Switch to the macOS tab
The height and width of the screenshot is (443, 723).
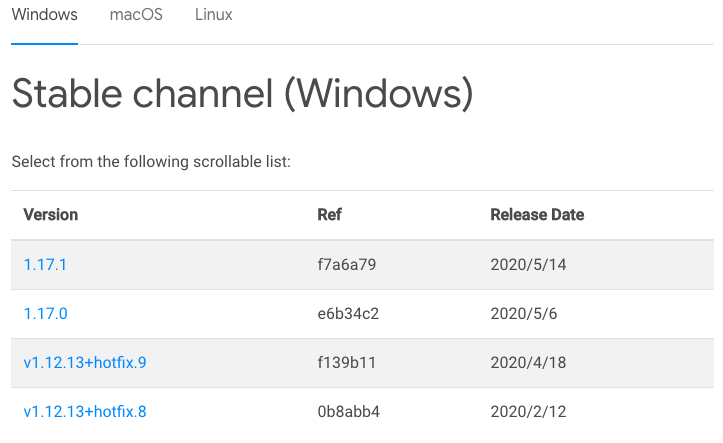coord(136,15)
